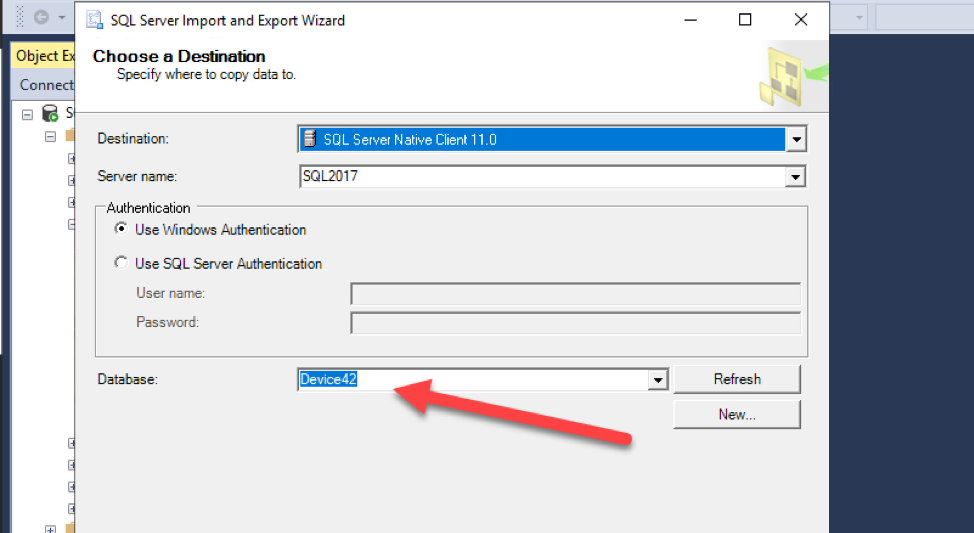Switch to the Object Explorer tab
974x533 pixels.
pyautogui.click(x=45, y=56)
